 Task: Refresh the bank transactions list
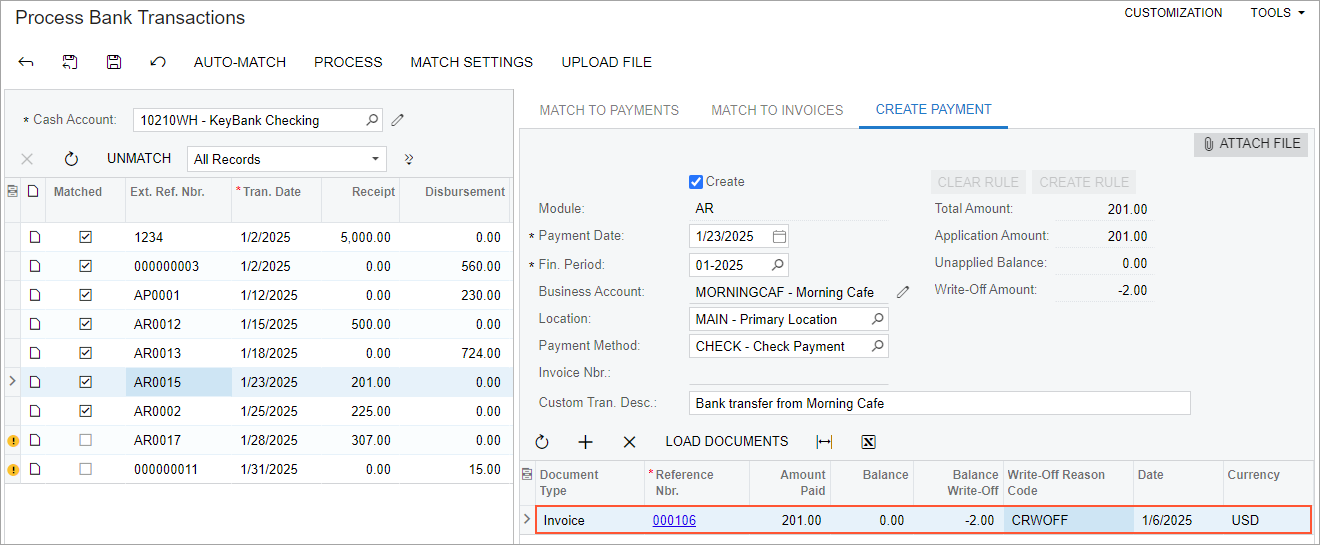pos(71,159)
